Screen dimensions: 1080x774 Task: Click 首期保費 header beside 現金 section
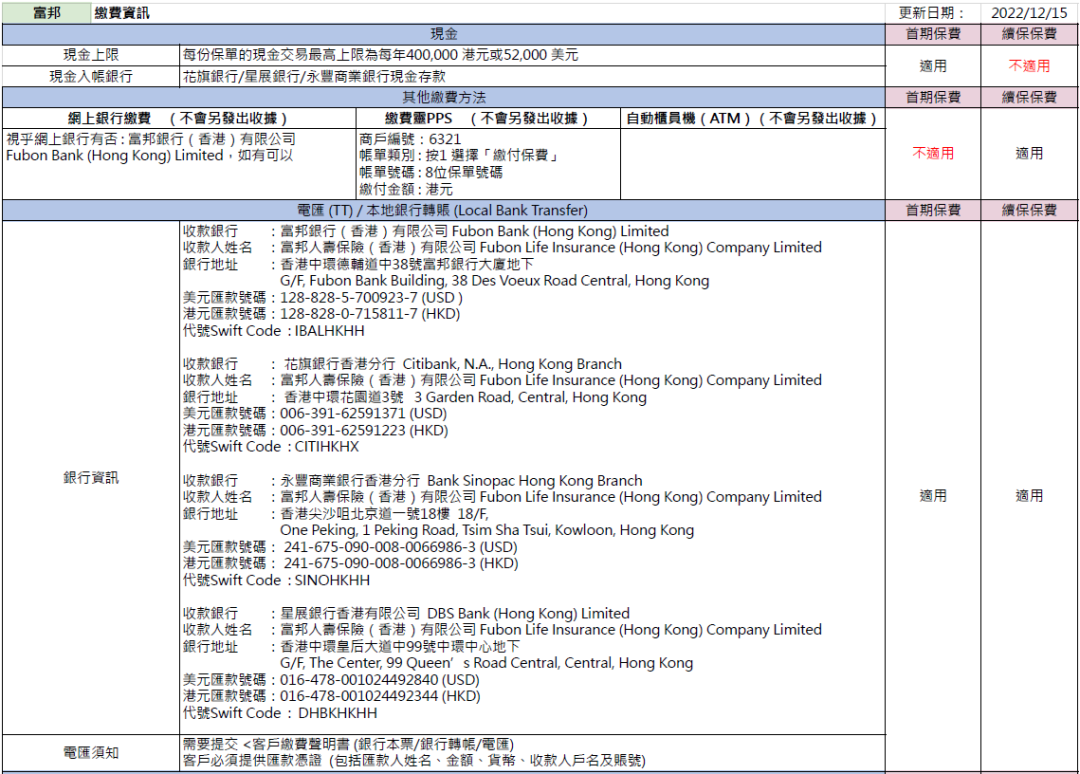[x=933, y=34]
